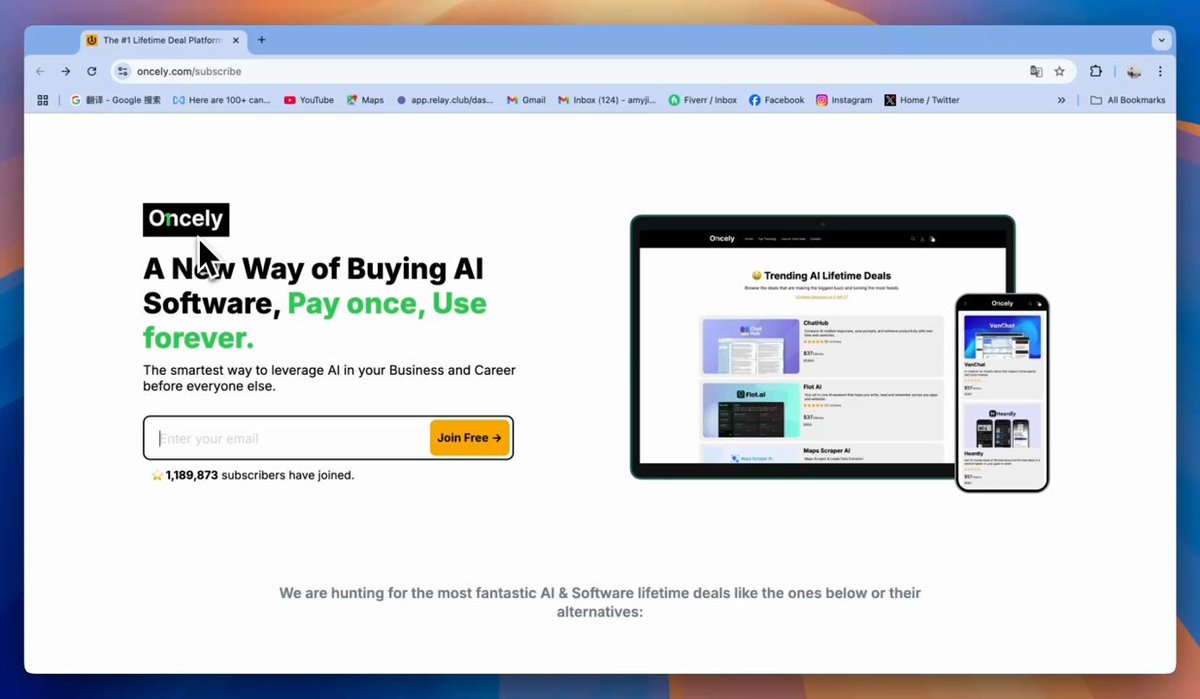The image size is (1200, 699).
Task: Show hidden bookmarks with the double chevron
Action: click(1061, 100)
